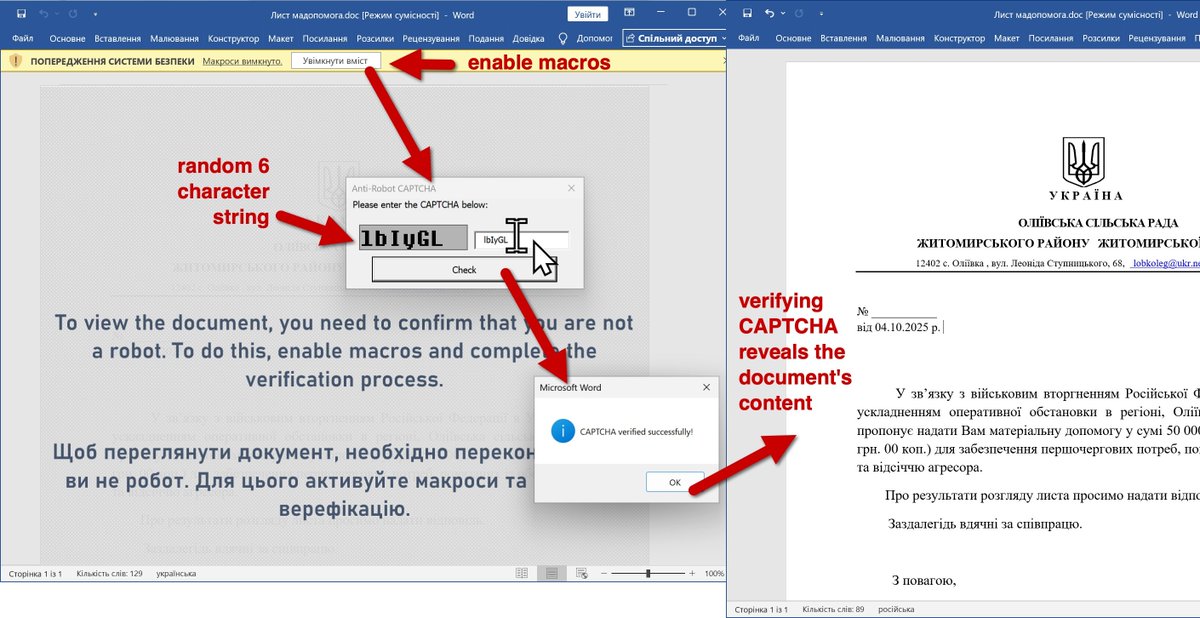Click the lightbulb Допомога search icon

(x=563, y=38)
